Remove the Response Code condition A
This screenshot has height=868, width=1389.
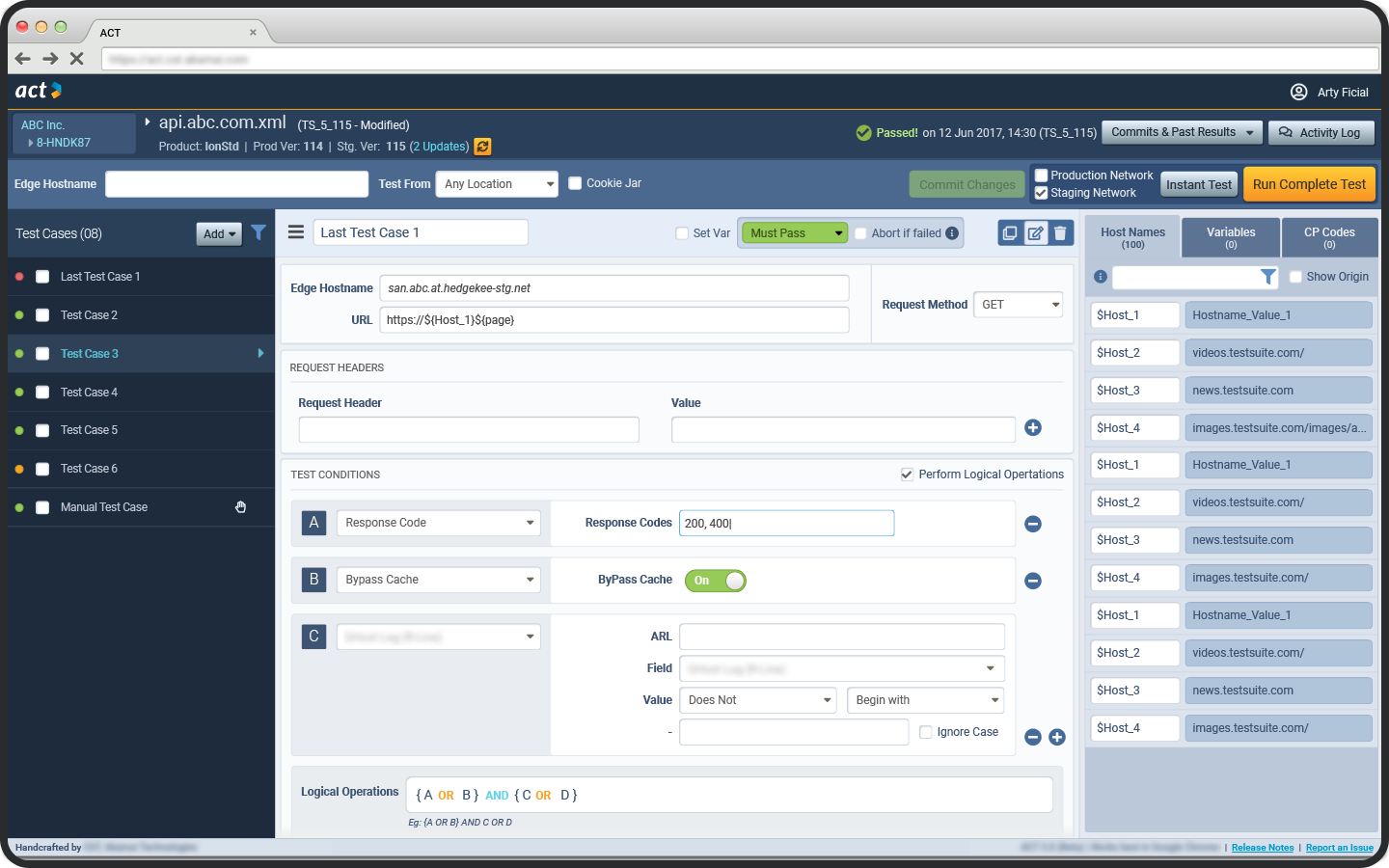click(x=1033, y=524)
